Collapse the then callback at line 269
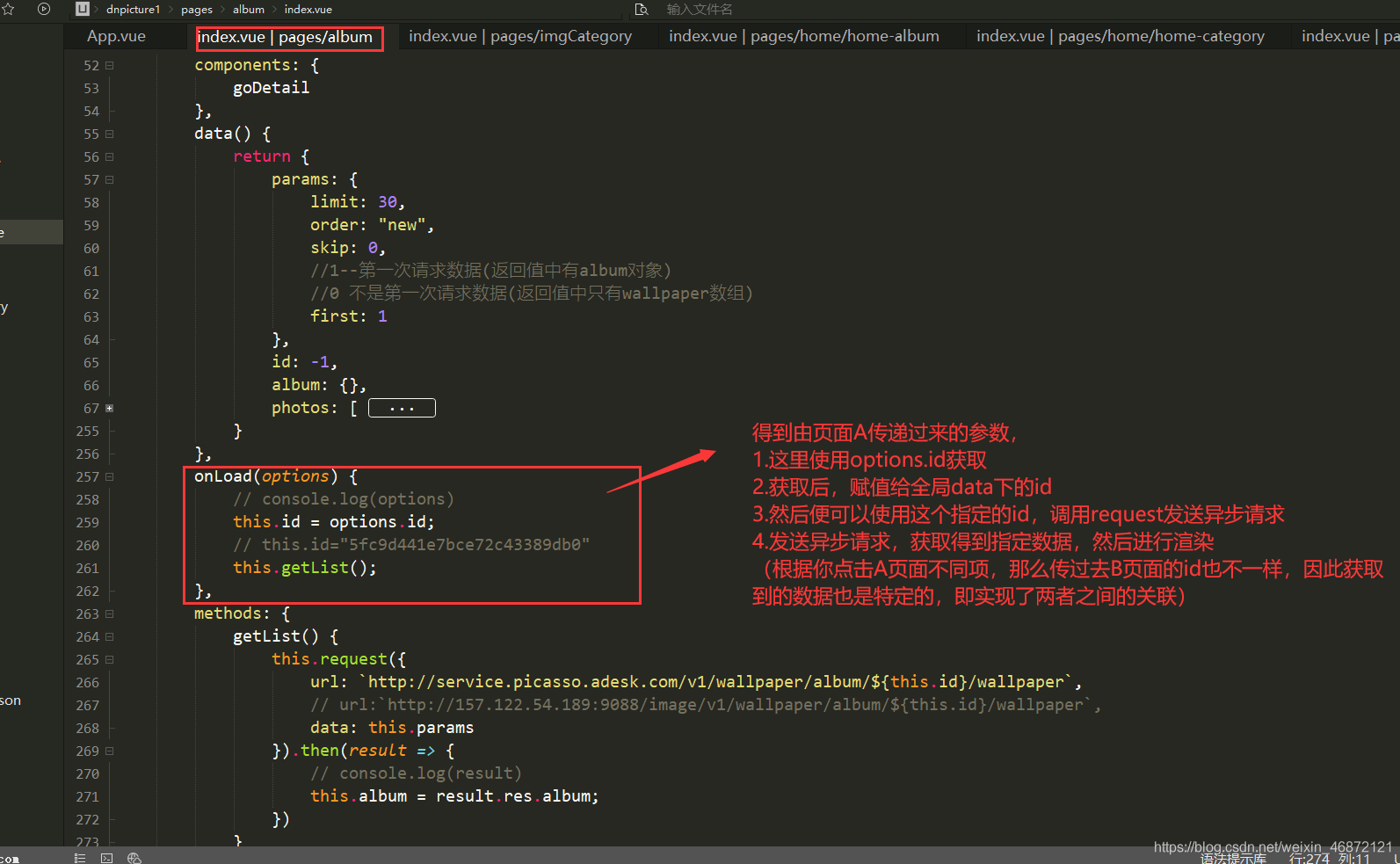 [110, 751]
